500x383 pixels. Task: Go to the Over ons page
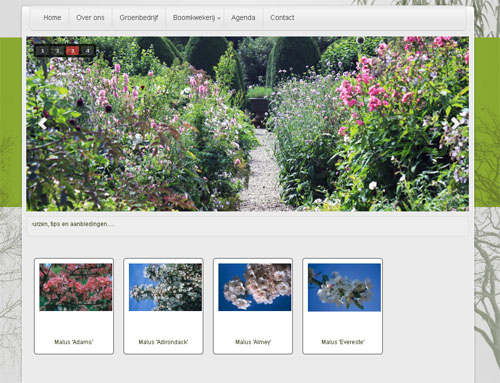click(90, 18)
